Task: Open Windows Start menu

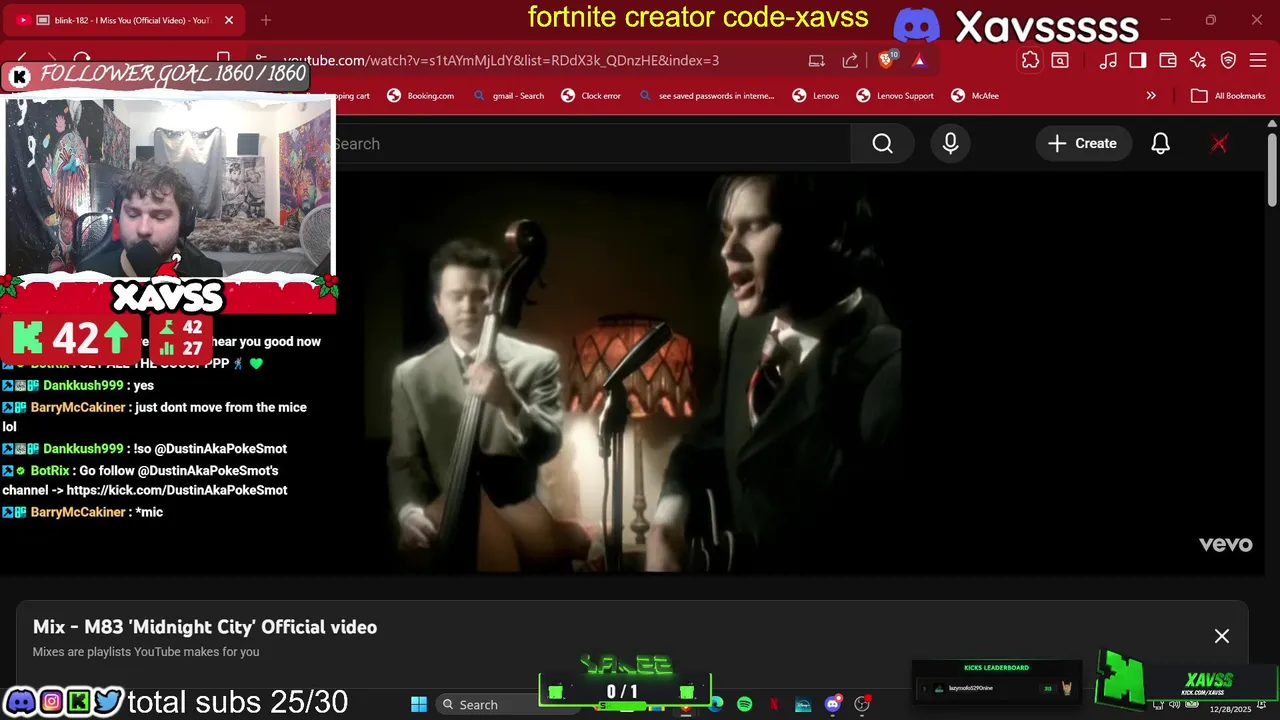Action: coord(419,705)
